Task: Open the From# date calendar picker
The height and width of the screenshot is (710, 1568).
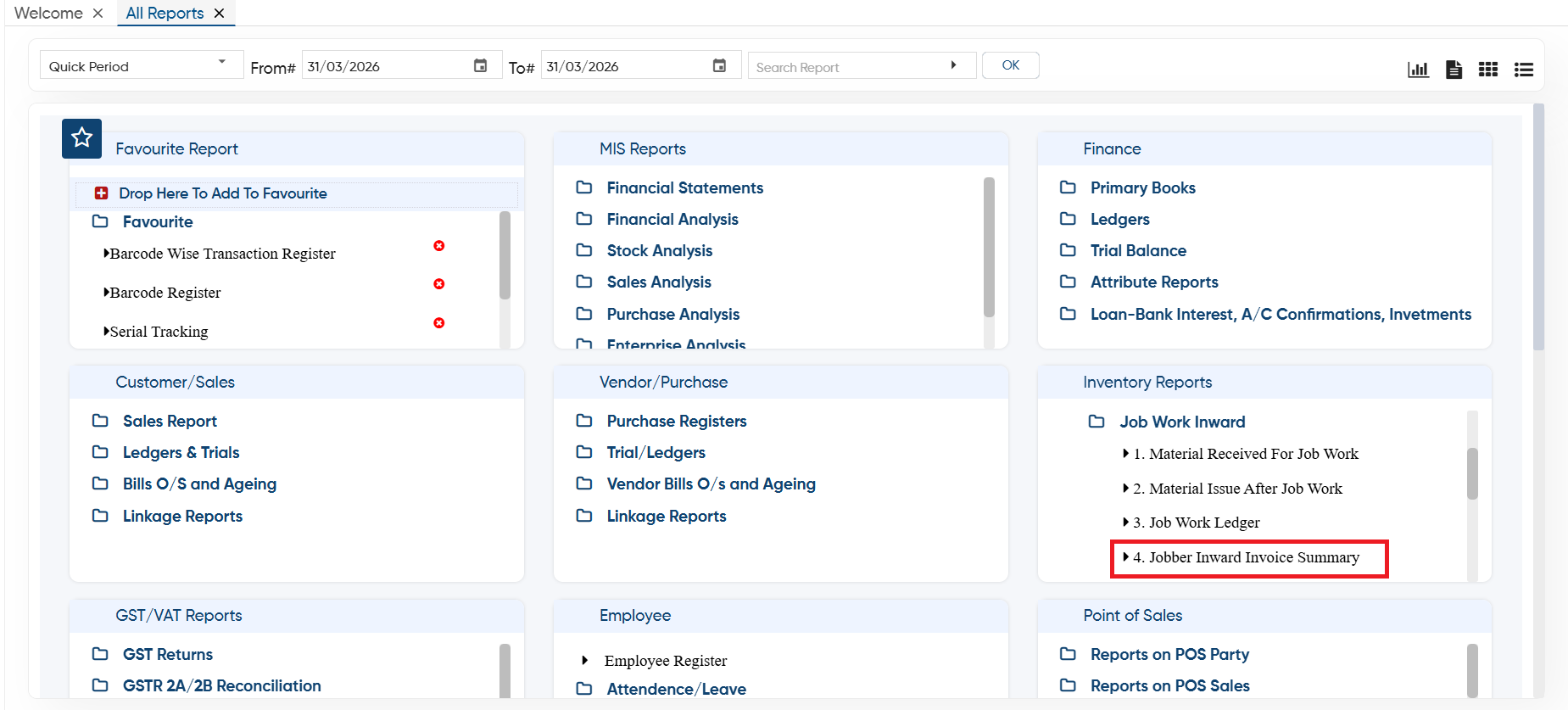Action: click(x=480, y=66)
